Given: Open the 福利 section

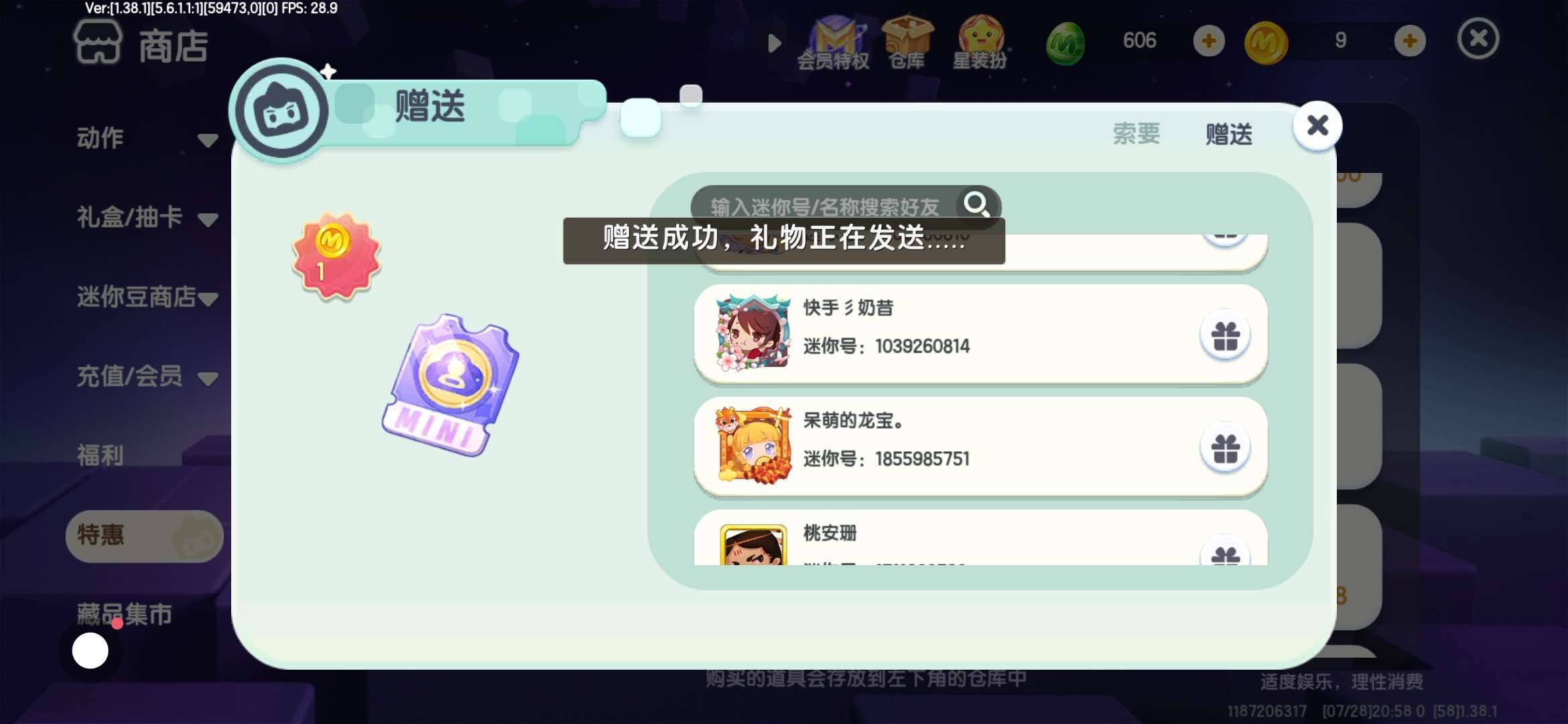Looking at the screenshot, I should click(x=101, y=455).
